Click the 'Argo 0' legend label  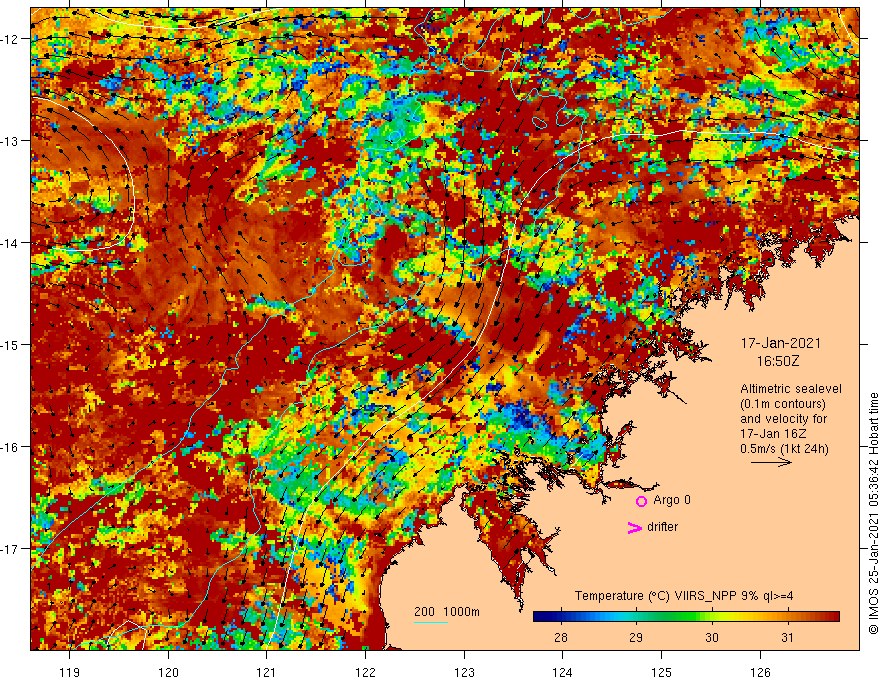[x=672, y=500]
